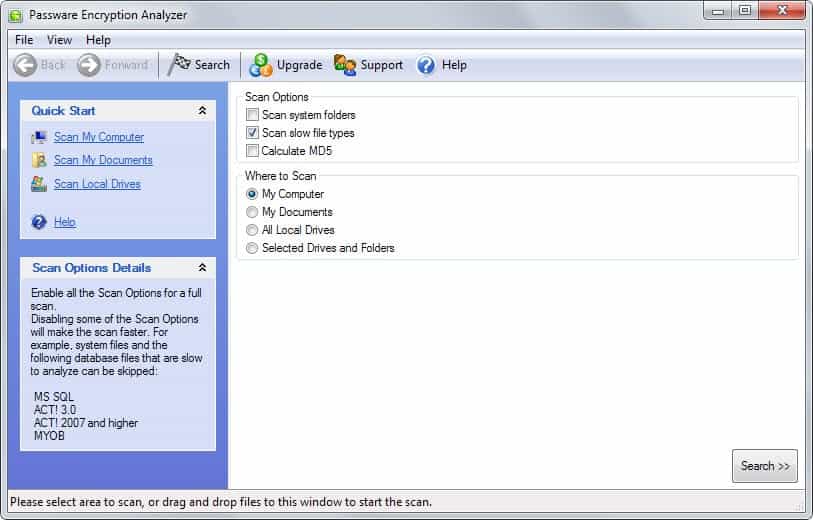
Task: Select the My Computer radio option
Action: pos(252,194)
